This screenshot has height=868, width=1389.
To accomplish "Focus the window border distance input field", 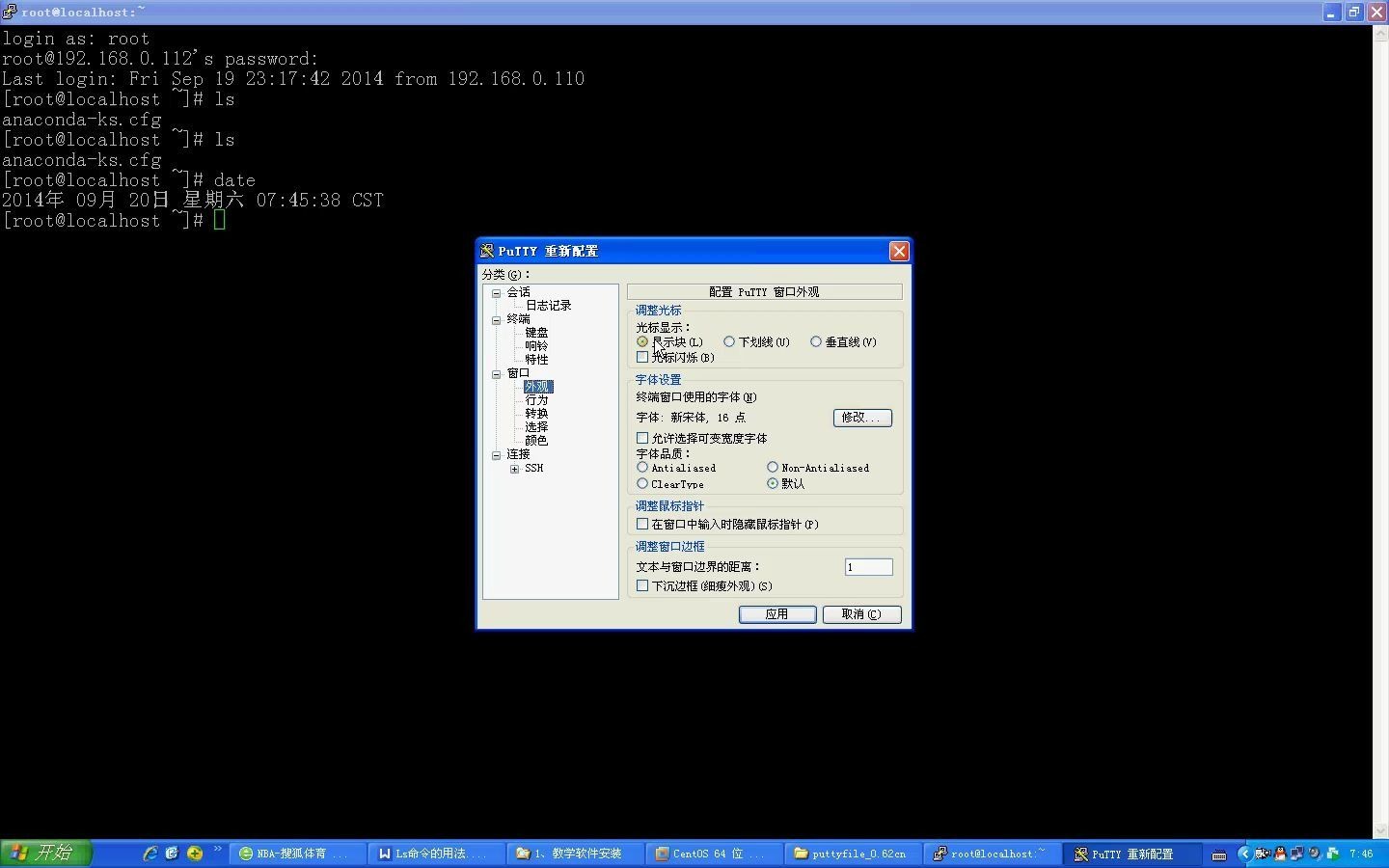I will tap(868, 567).
